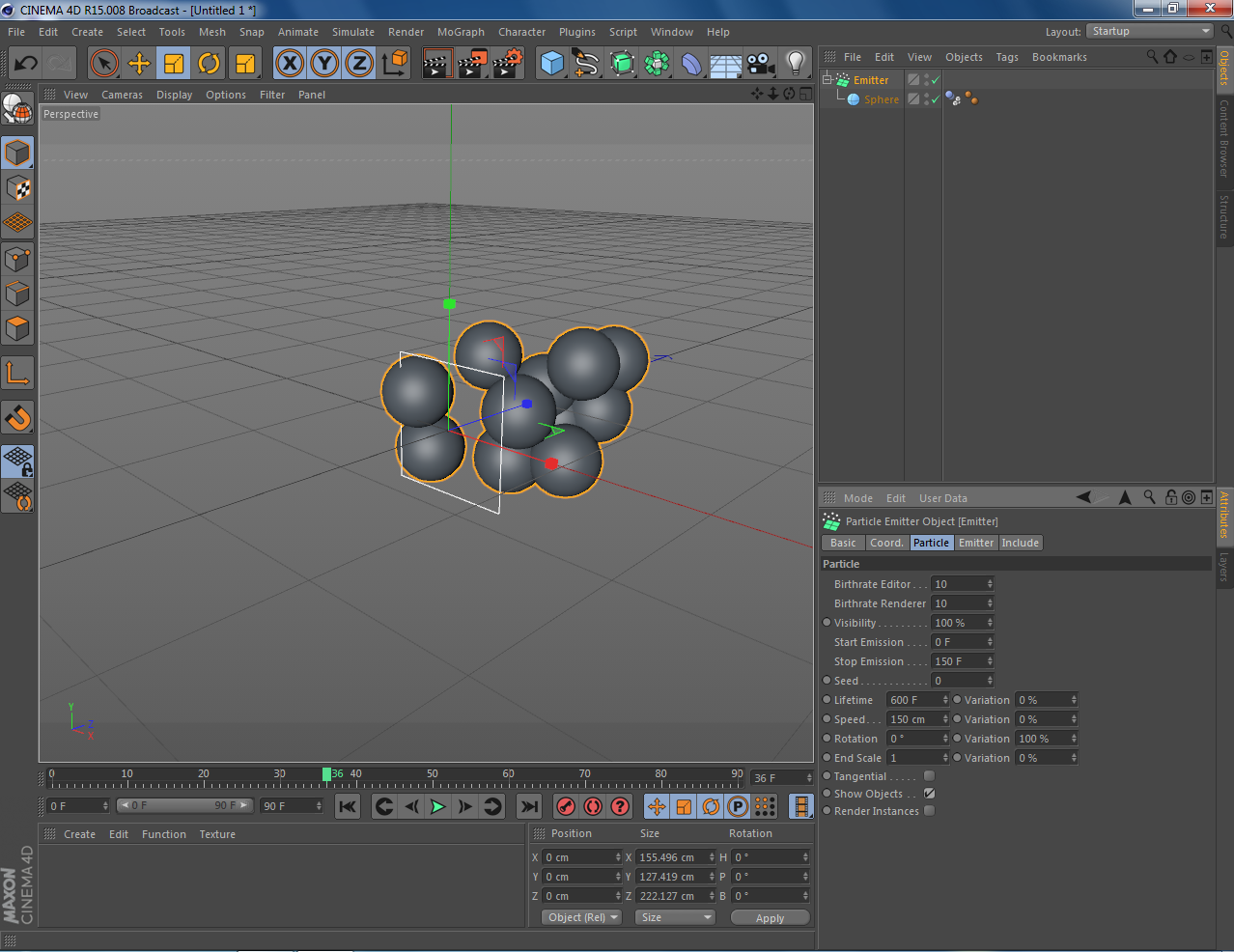
Task: Toggle the Seed keyframe dot
Action: (x=827, y=681)
